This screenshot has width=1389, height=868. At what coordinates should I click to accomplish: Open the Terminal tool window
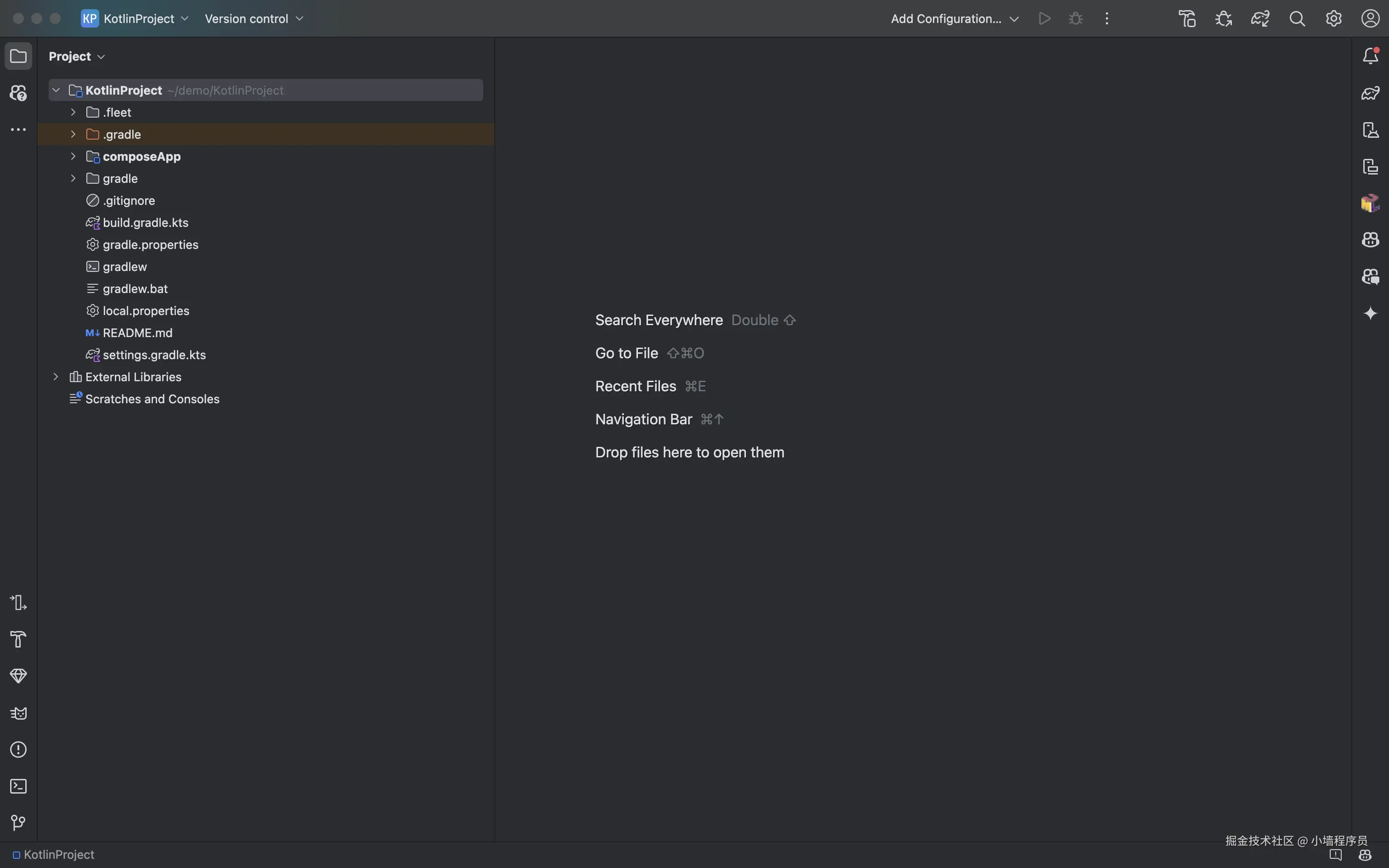click(18, 786)
